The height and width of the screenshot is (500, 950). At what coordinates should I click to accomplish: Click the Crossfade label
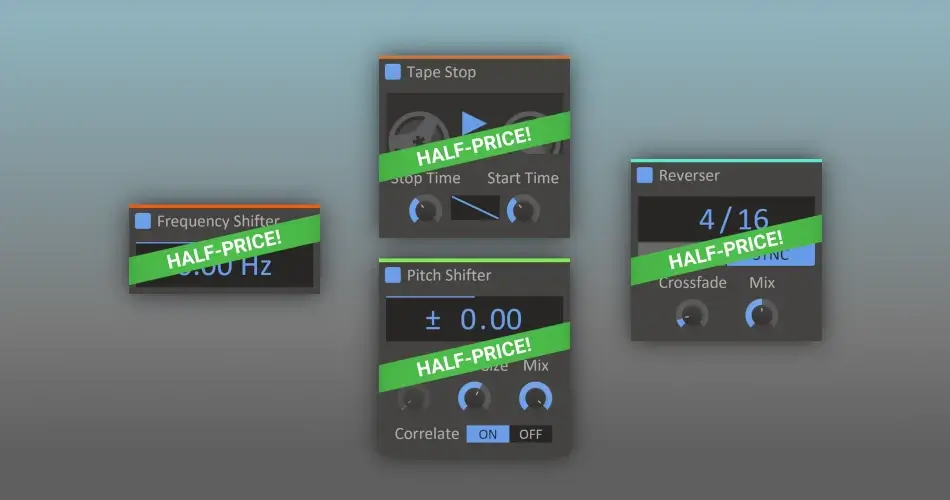693,282
